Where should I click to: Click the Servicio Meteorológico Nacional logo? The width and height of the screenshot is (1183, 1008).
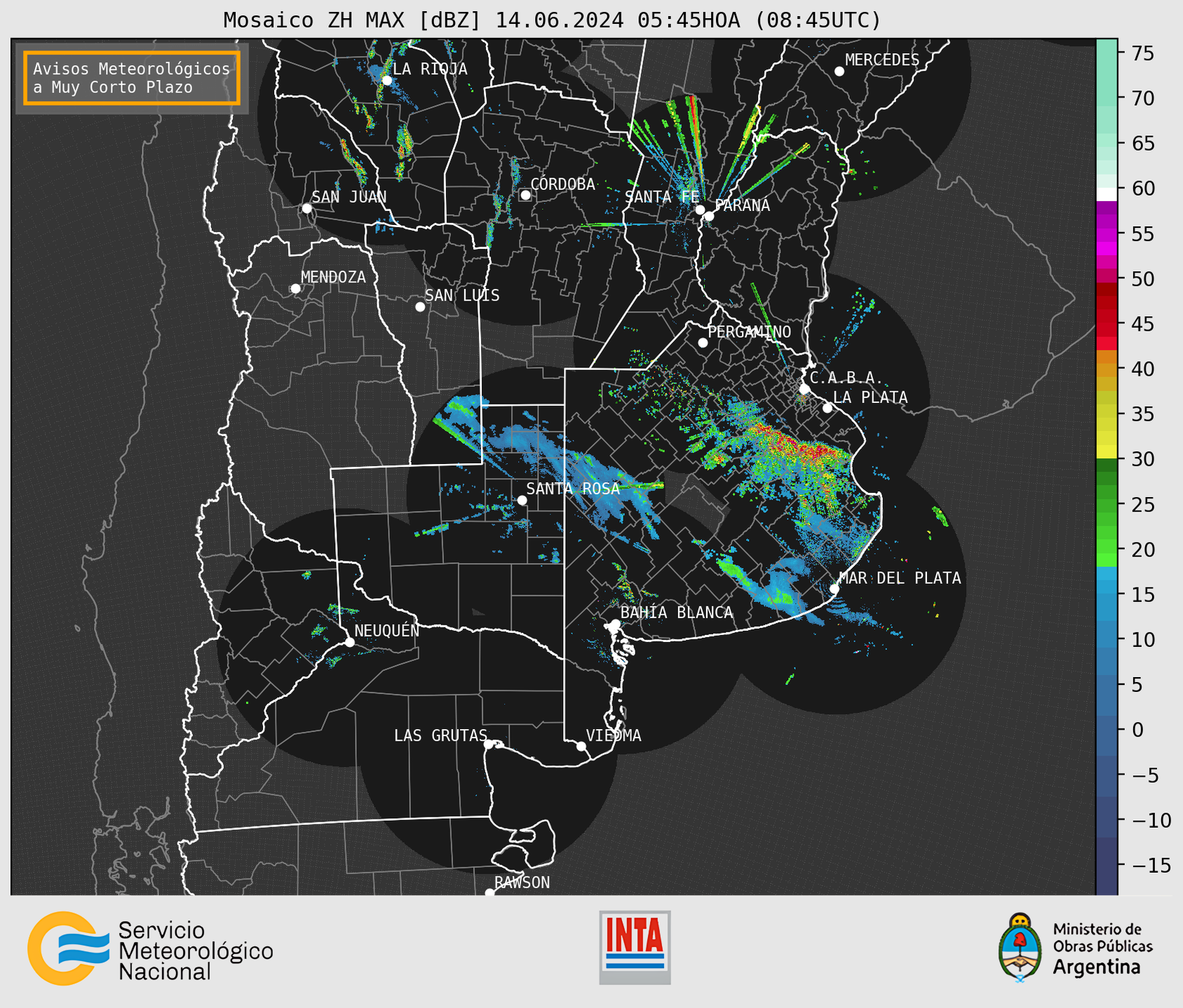pos(150,949)
